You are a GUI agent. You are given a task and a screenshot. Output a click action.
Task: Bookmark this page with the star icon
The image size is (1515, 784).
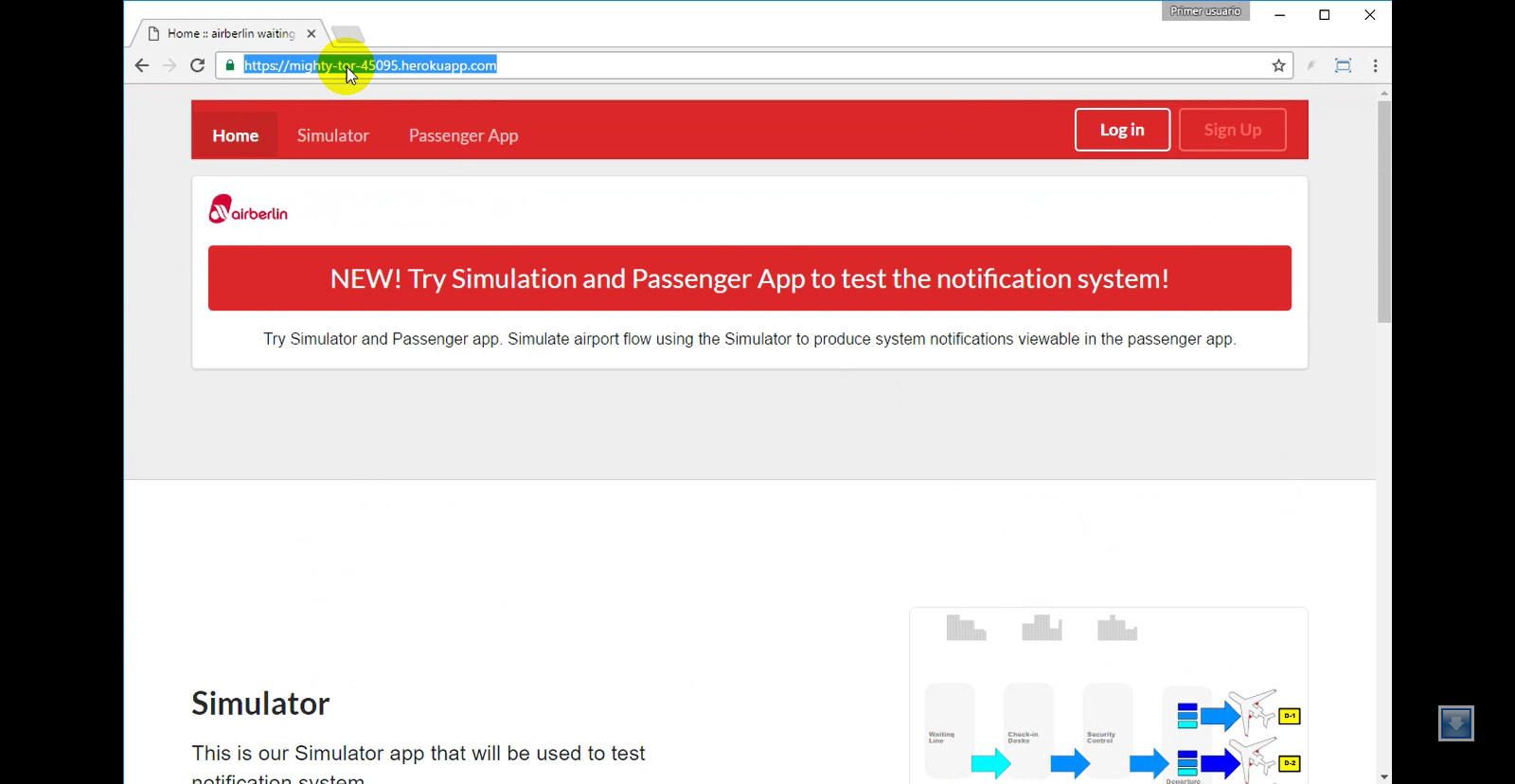(x=1278, y=65)
